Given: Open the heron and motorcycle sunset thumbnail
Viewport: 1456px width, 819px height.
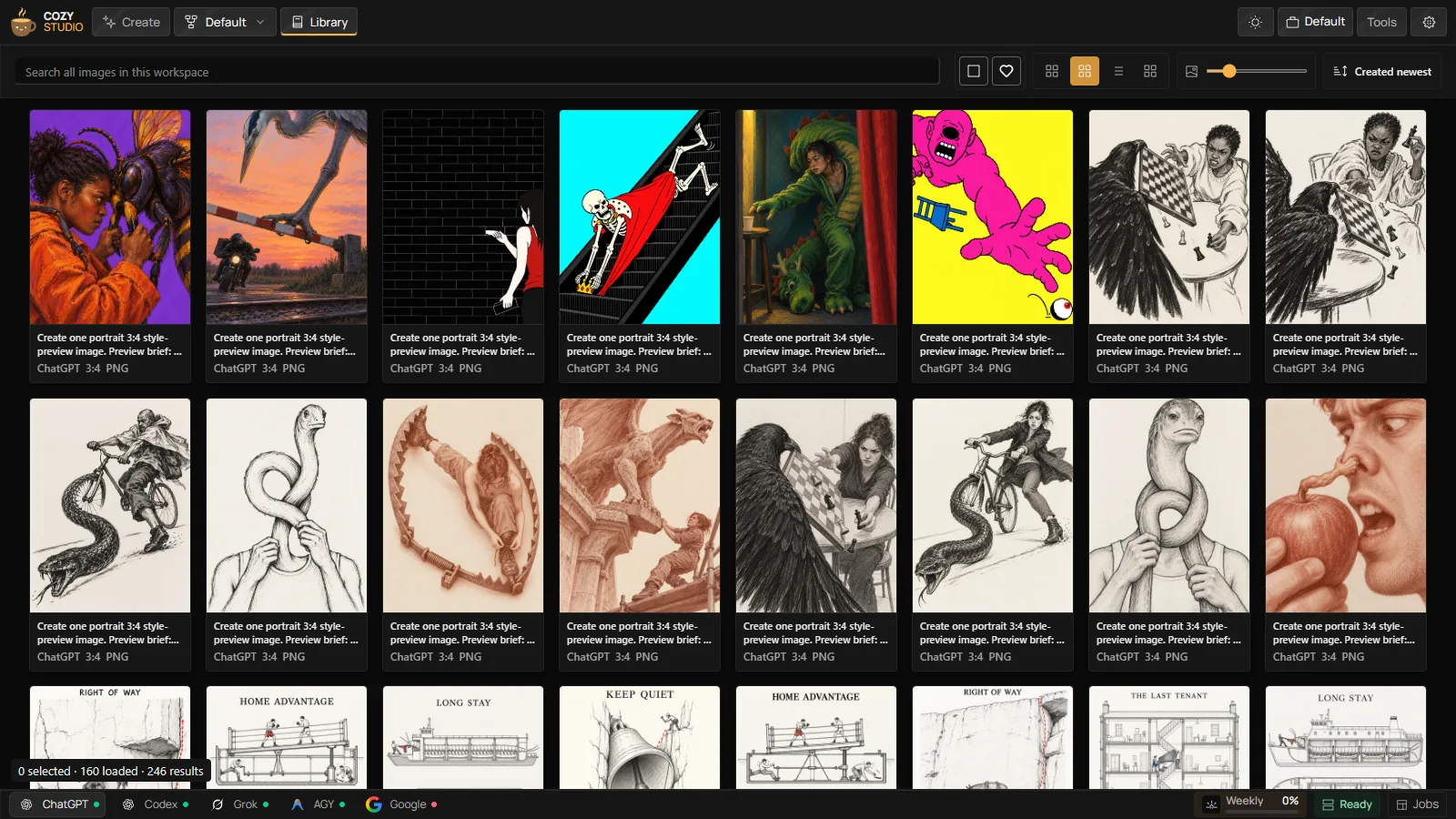Looking at the screenshot, I should [287, 217].
